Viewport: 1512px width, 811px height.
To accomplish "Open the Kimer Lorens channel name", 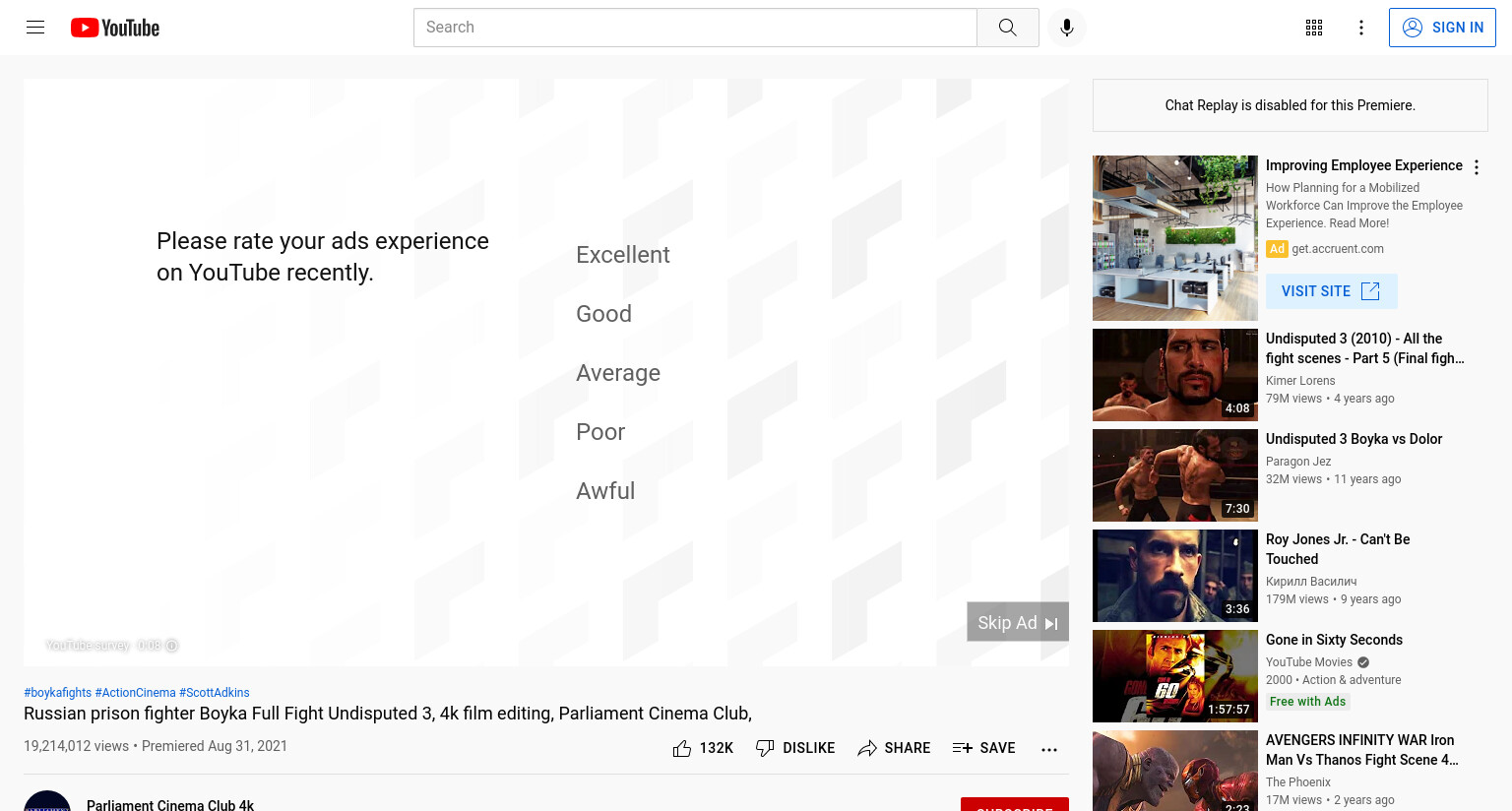I will pyautogui.click(x=1300, y=381).
